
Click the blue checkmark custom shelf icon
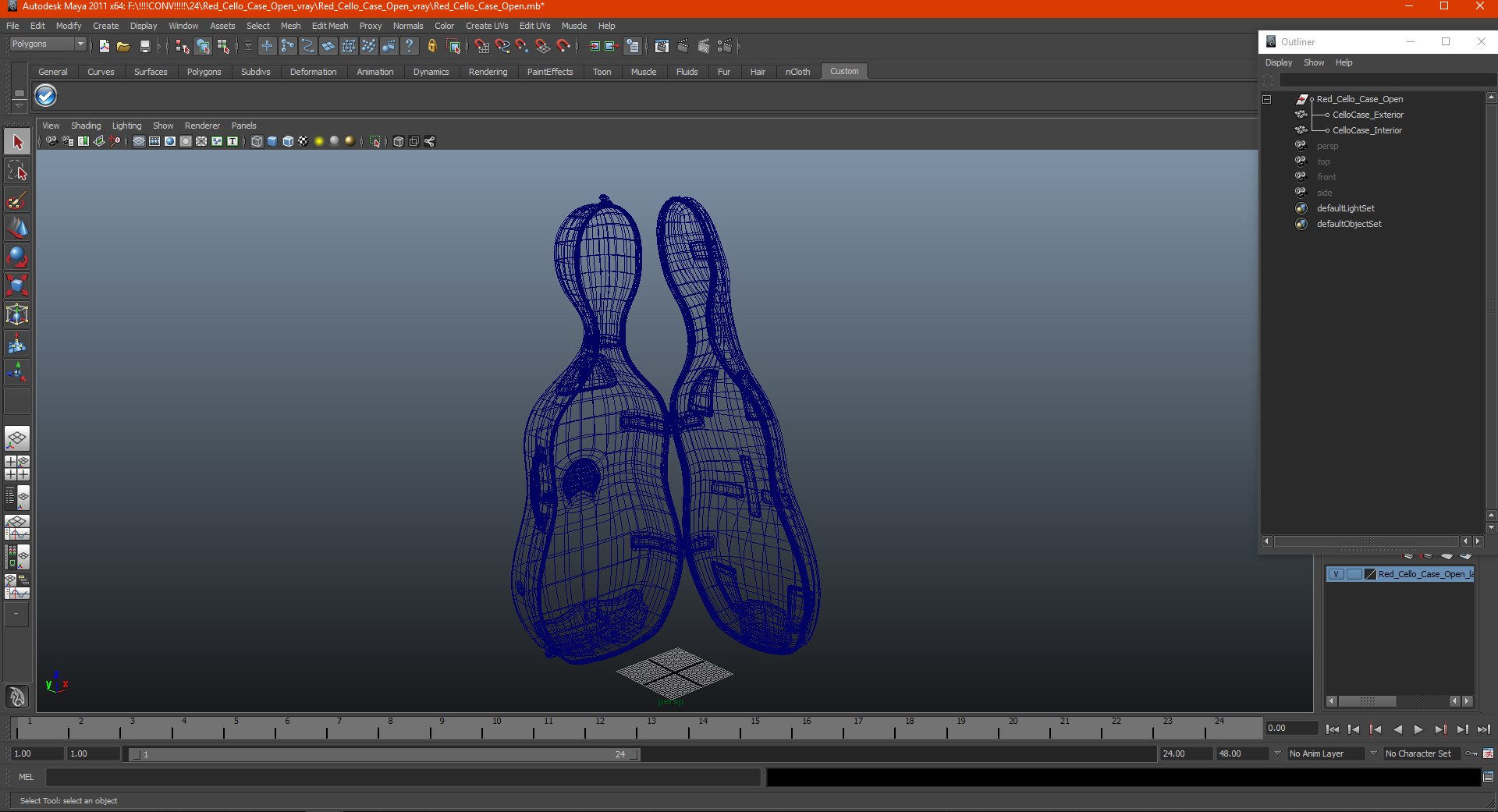(x=46, y=96)
